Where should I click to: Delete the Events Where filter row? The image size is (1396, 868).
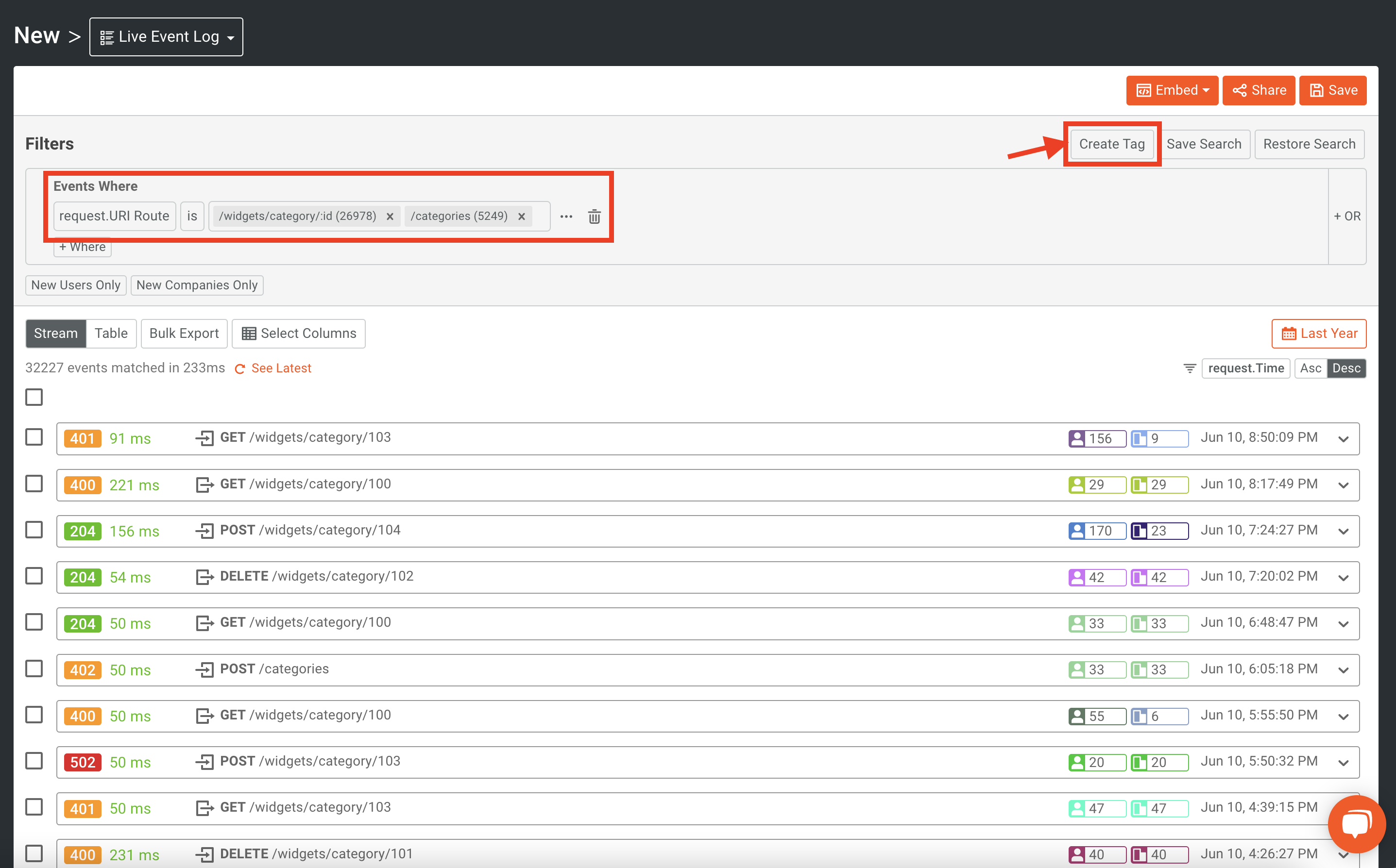[595, 217]
